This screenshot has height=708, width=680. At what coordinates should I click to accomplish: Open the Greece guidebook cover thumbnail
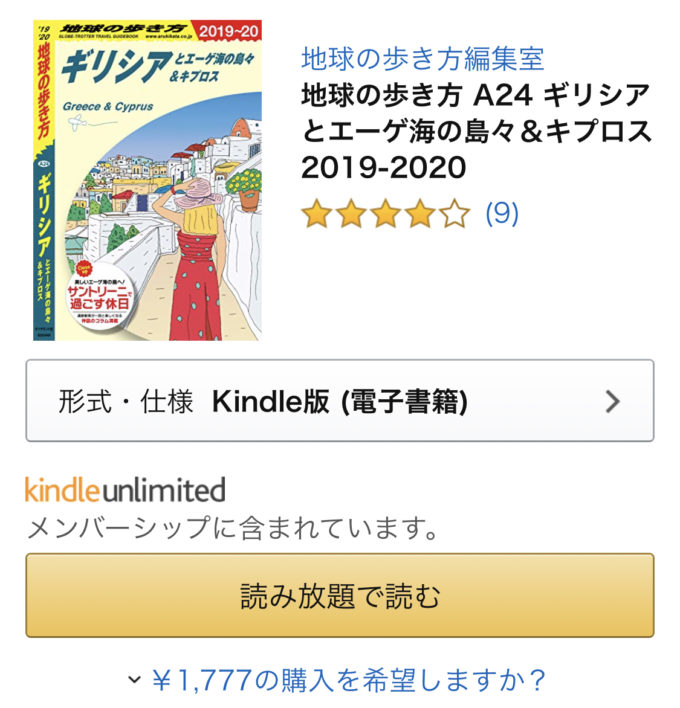(148, 180)
